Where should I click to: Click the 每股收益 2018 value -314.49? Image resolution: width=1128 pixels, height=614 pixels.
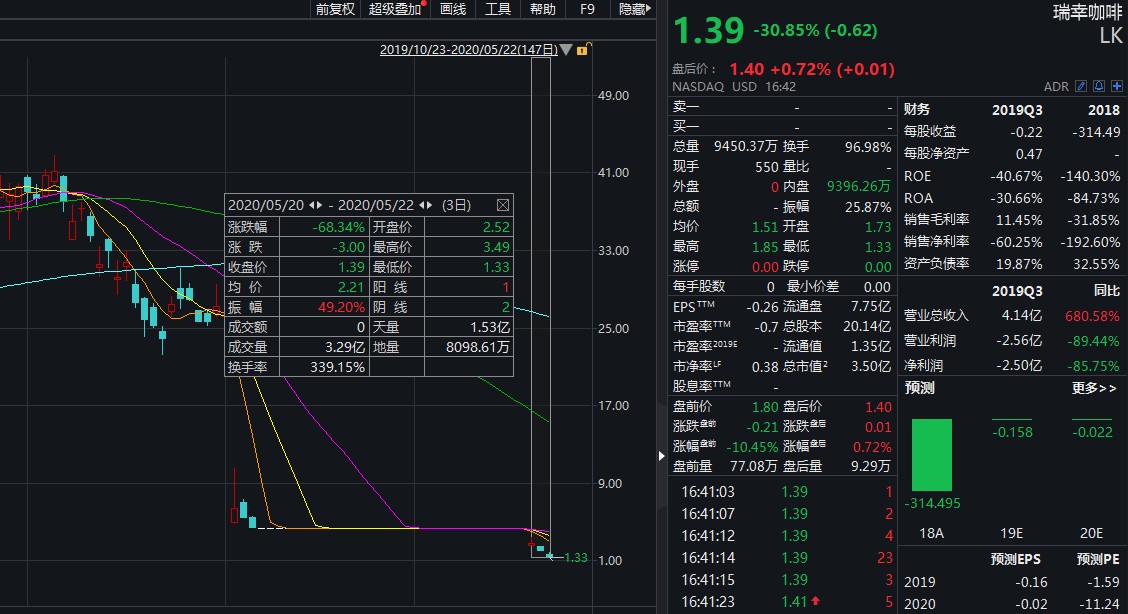tap(1096, 132)
